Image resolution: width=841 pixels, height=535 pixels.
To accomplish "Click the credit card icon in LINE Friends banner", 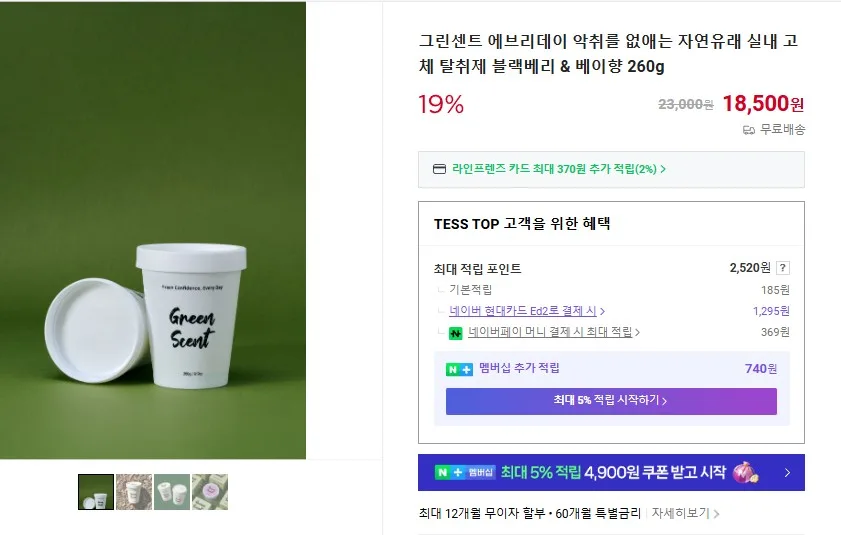I will point(439,169).
